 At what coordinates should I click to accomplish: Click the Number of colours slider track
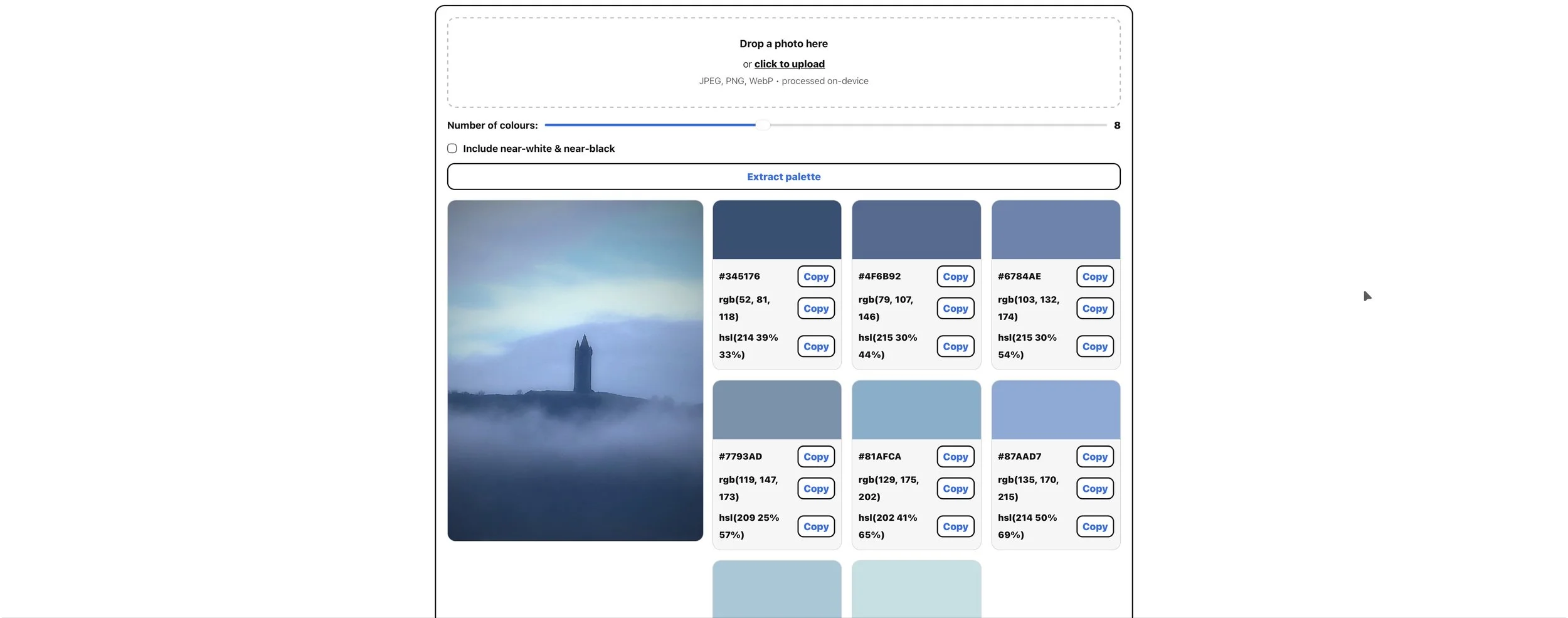tap(825, 125)
